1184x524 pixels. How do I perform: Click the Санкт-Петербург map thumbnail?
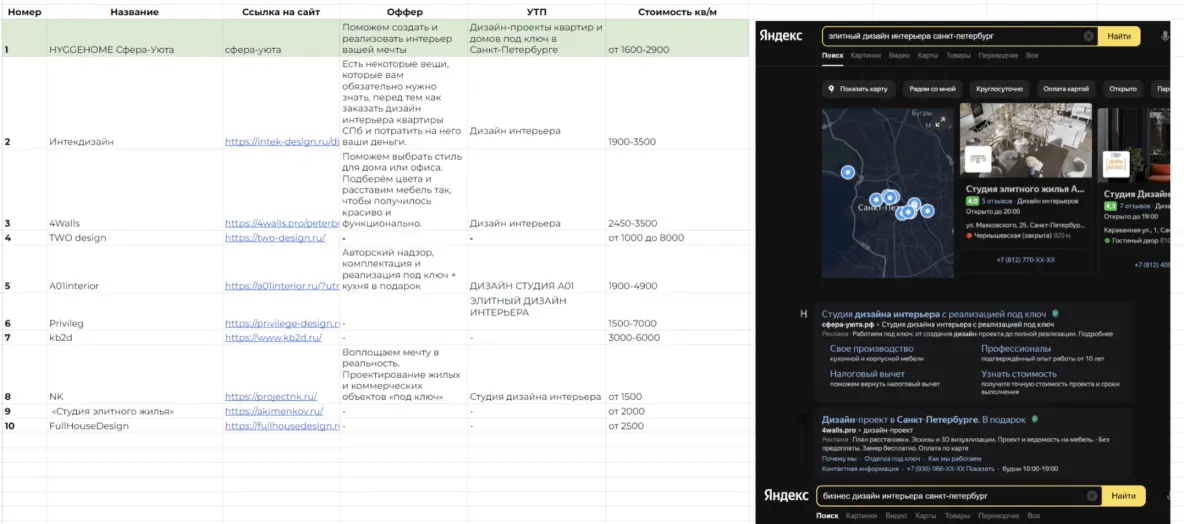(887, 193)
